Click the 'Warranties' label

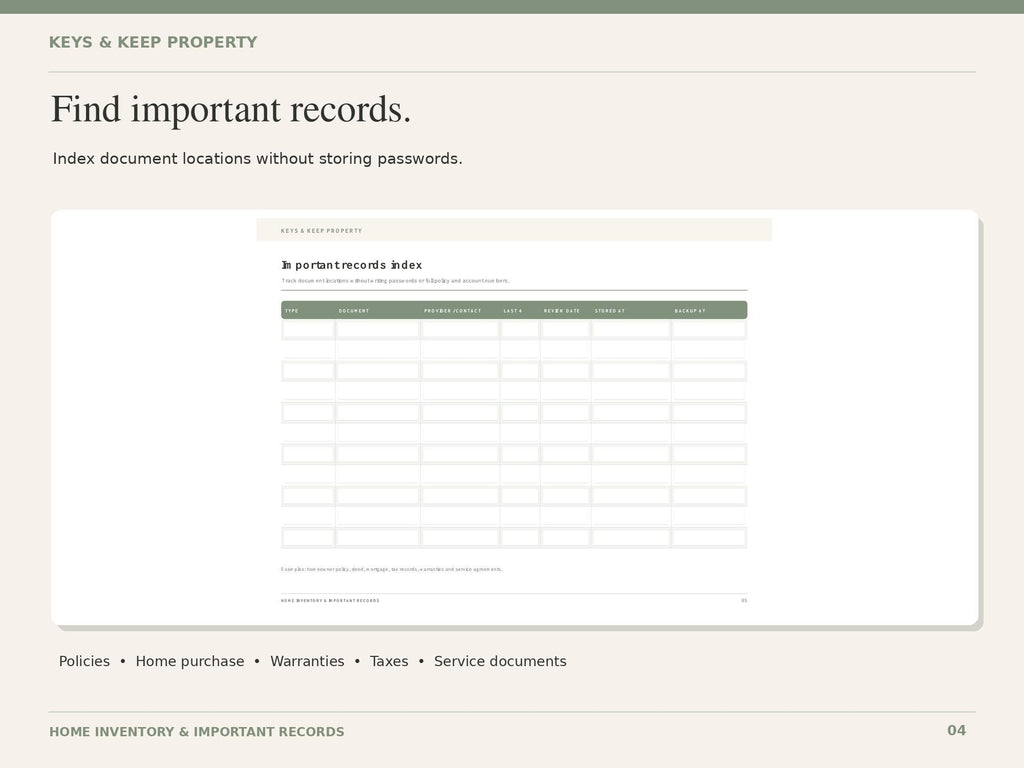coord(307,661)
